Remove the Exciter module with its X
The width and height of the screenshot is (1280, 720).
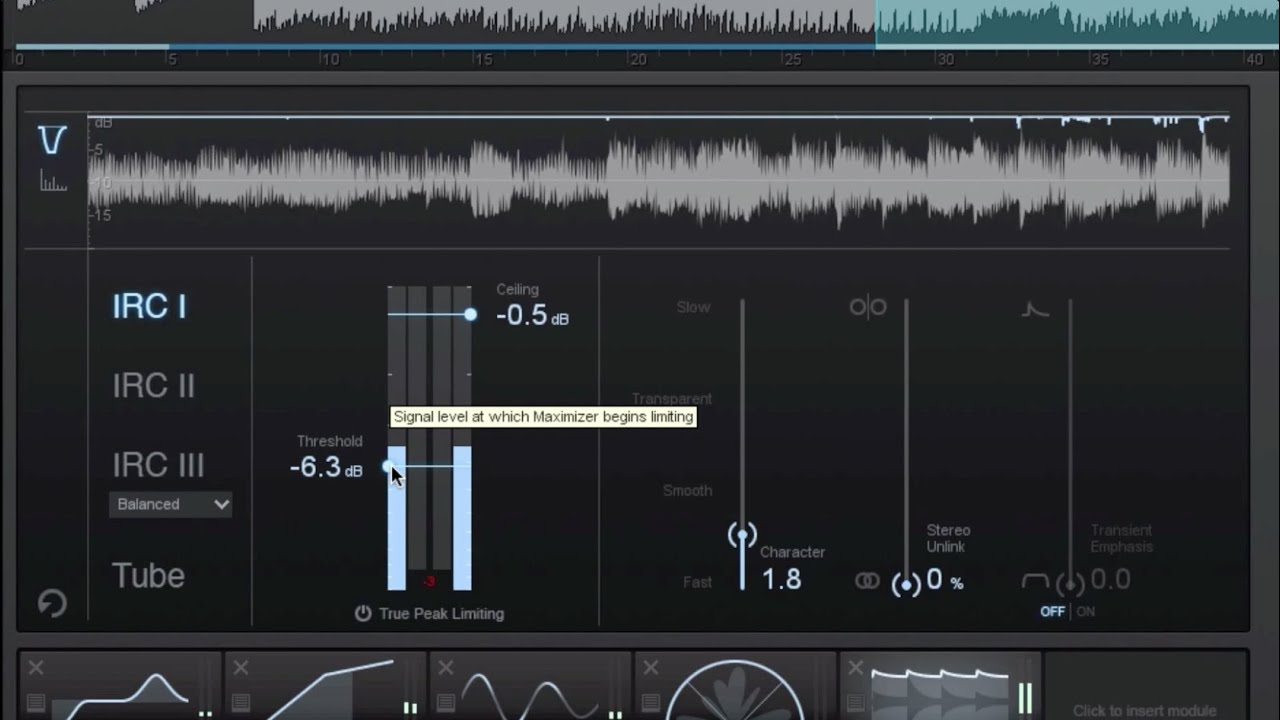point(446,668)
